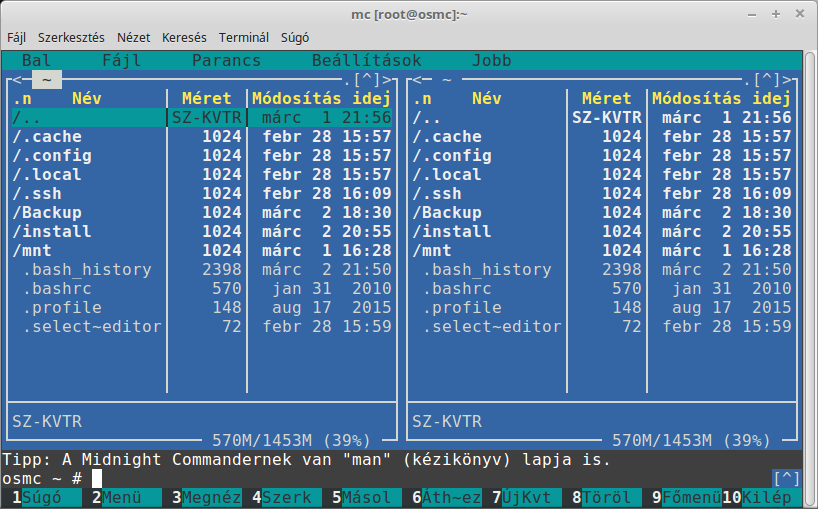Click left panel path tilde label
The height and width of the screenshot is (509, 818).
(x=47, y=80)
